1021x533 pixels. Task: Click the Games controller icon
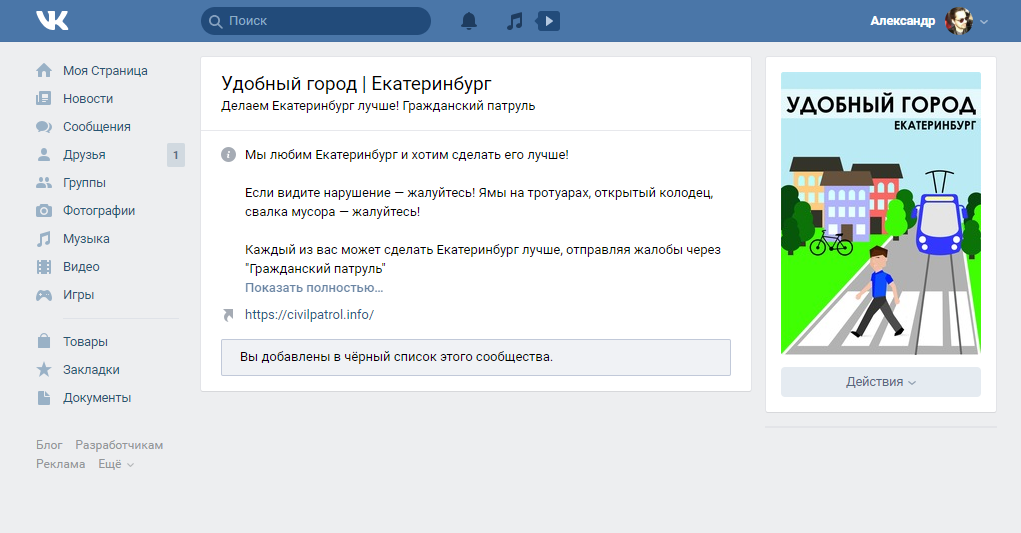[x=44, y=295]
